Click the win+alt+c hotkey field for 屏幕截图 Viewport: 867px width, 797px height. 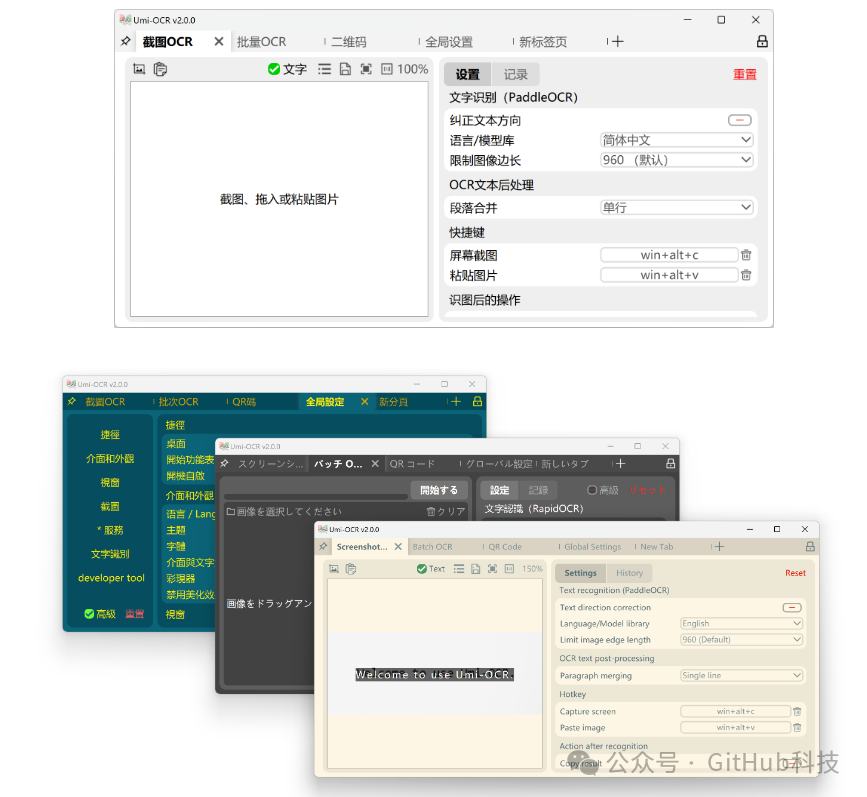click(x=669, y=255)
